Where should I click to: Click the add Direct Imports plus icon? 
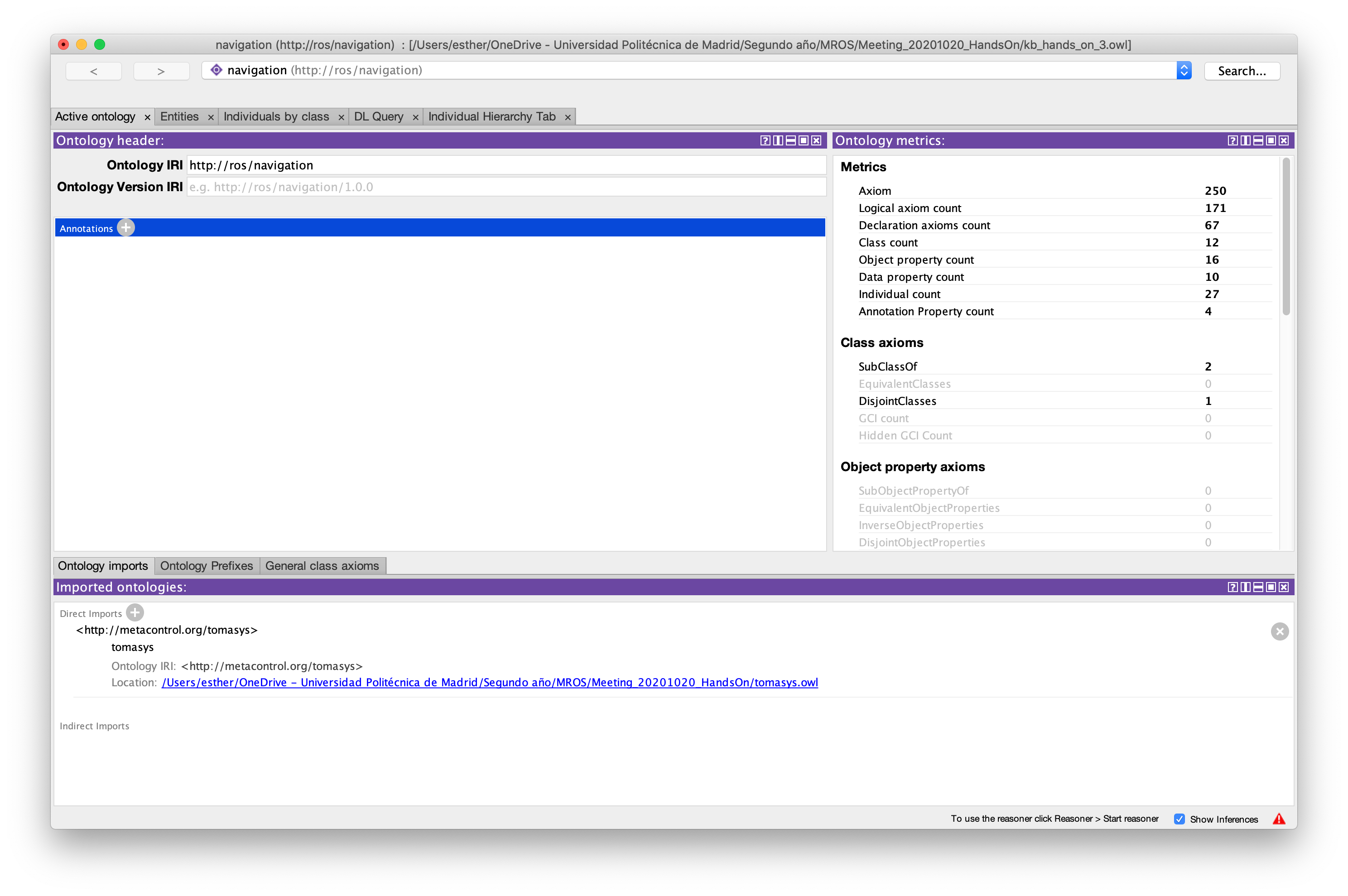(135, 612)
